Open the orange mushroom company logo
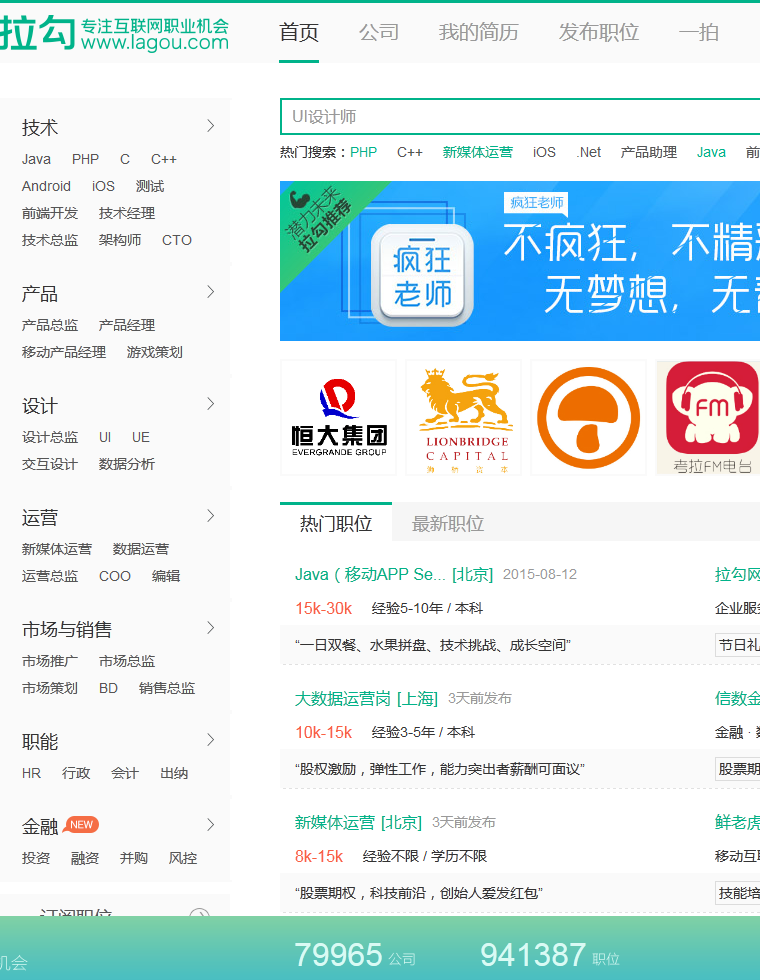Image resolution: width=760 pixels, height=980 pixels. (589, 418)
